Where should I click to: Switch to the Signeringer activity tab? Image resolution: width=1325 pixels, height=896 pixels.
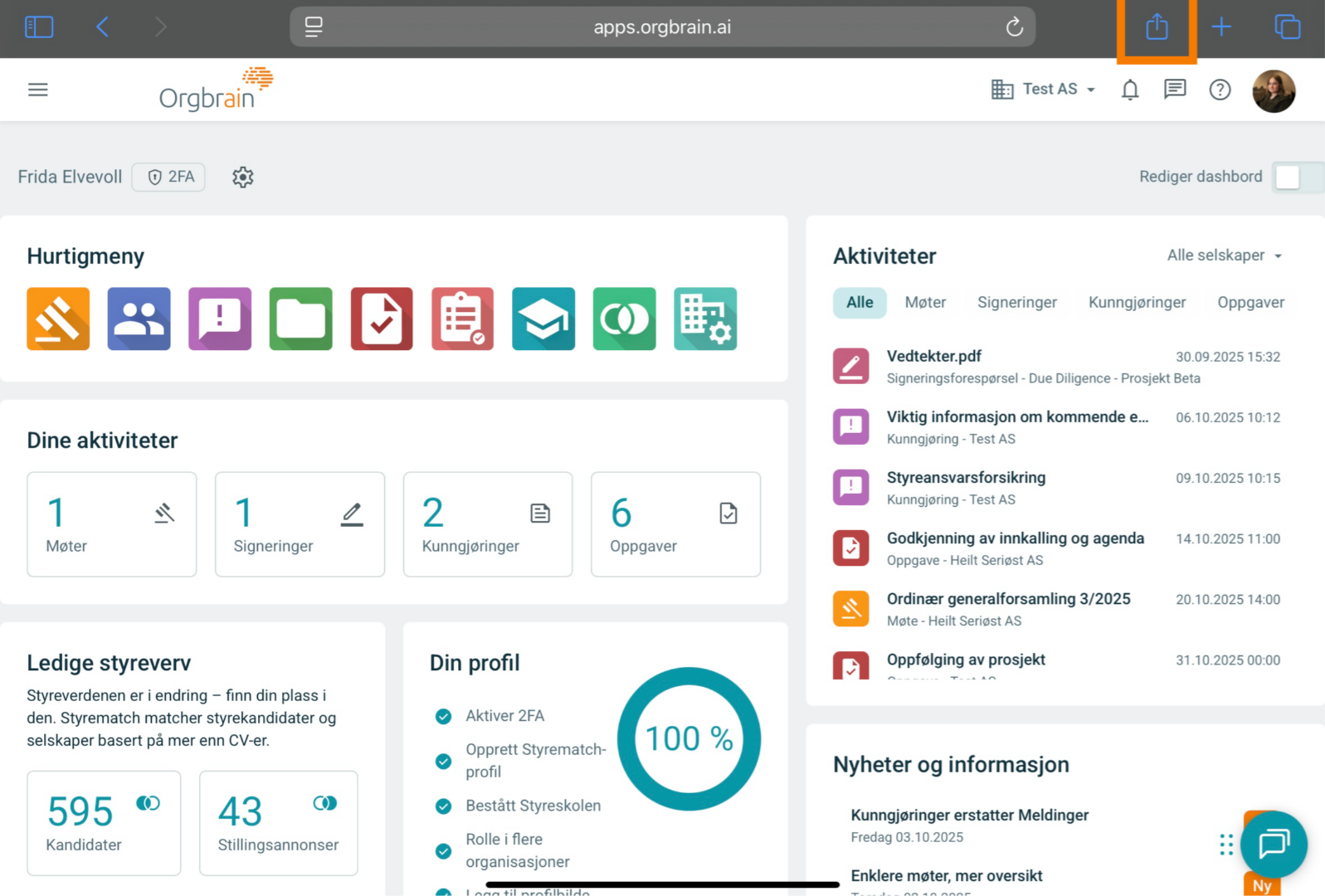1016,303
